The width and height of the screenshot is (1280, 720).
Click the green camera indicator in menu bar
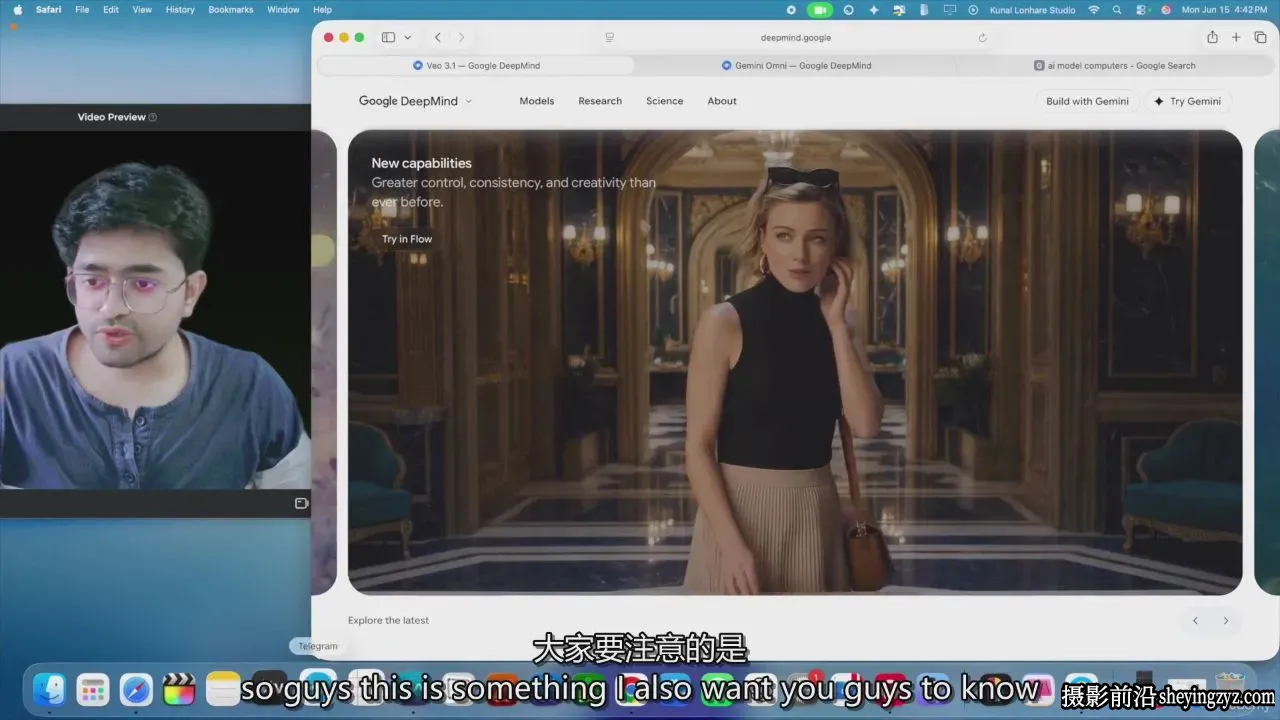point(820,10)
